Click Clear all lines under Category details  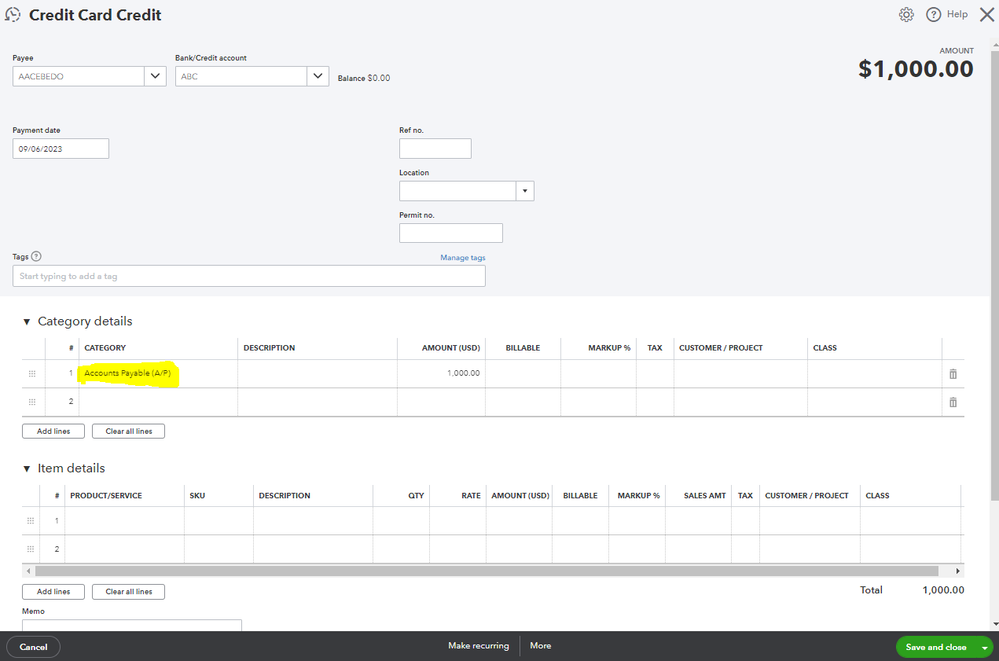pyautogui.click(x=129, y=432)
